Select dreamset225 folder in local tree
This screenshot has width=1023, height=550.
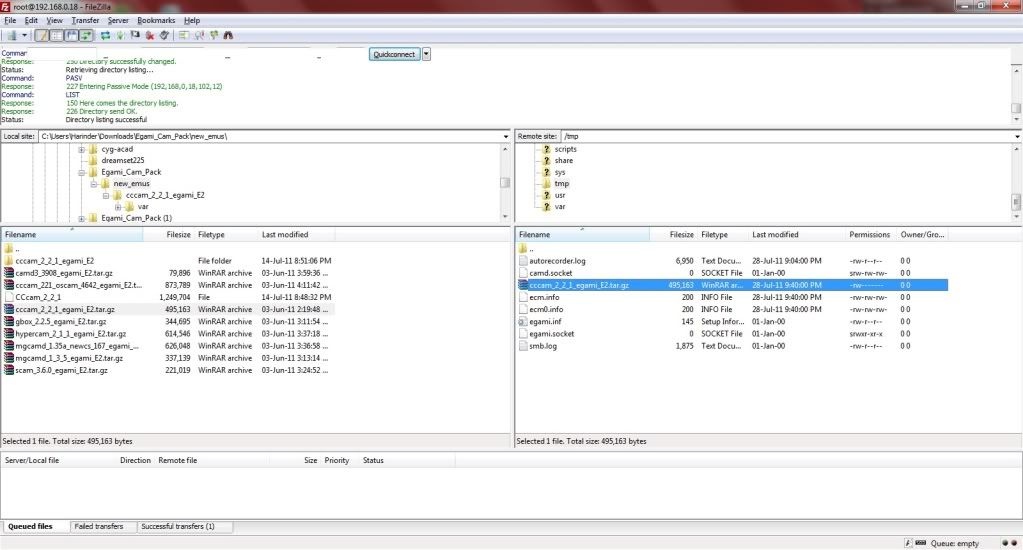point(123,160)
